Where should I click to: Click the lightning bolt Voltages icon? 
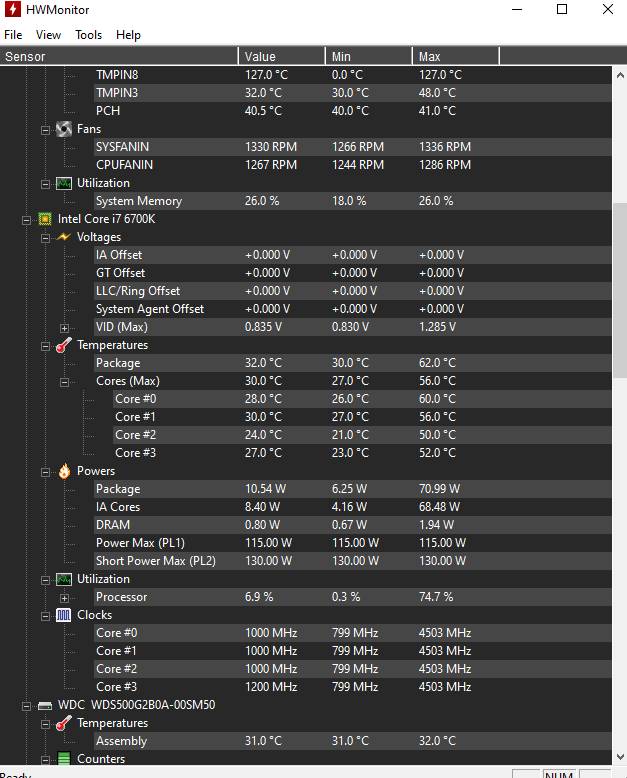[63, 237]
